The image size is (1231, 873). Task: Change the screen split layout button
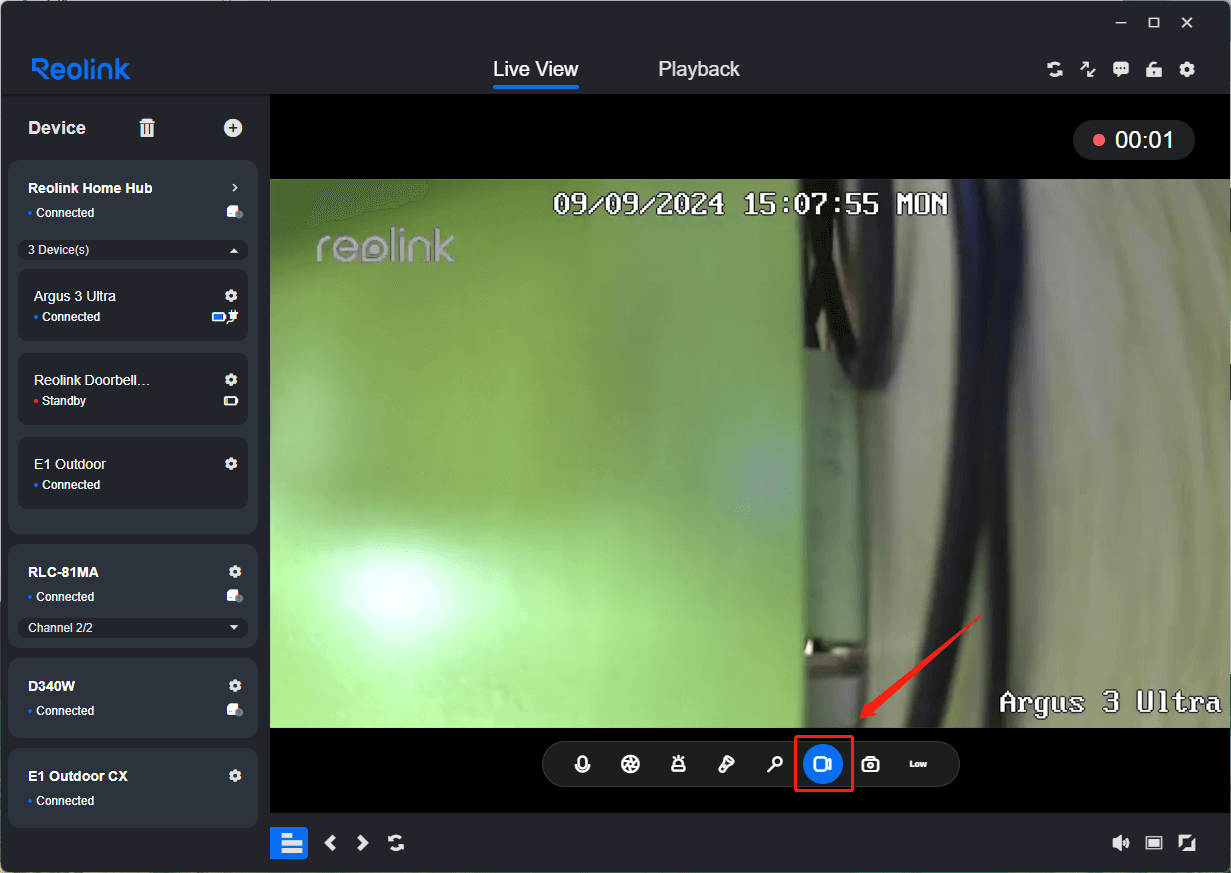click(x=289, y=843)
